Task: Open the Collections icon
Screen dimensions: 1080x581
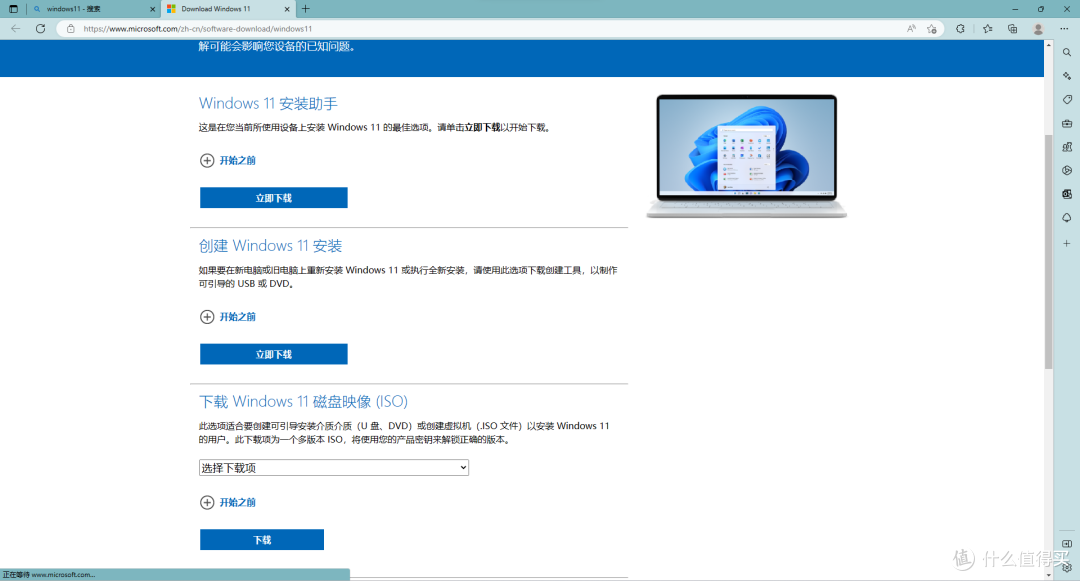Action: (x=1012, y=29)
